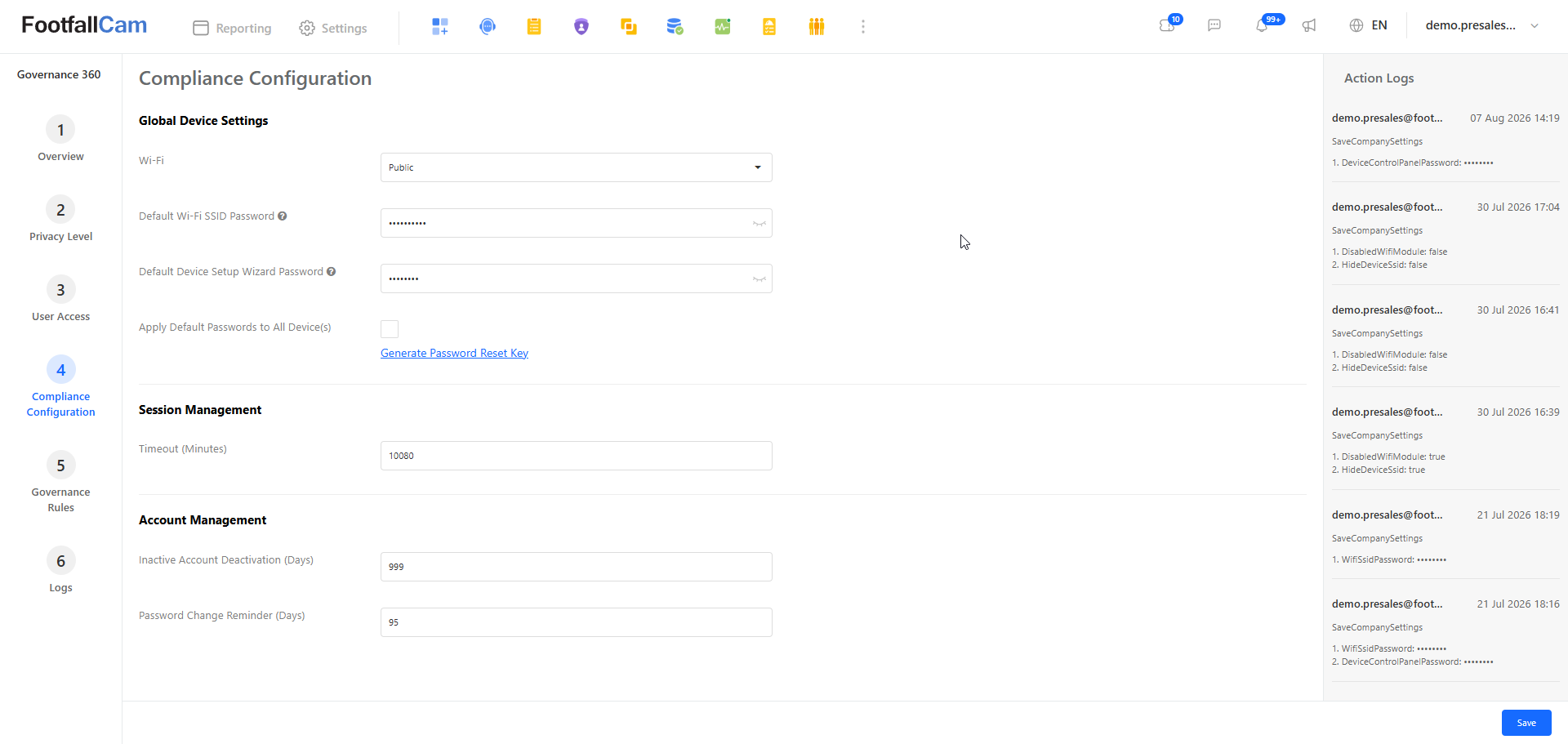Go to step 1 Overview
The image size is (1568, 744).
coord(60,139)
